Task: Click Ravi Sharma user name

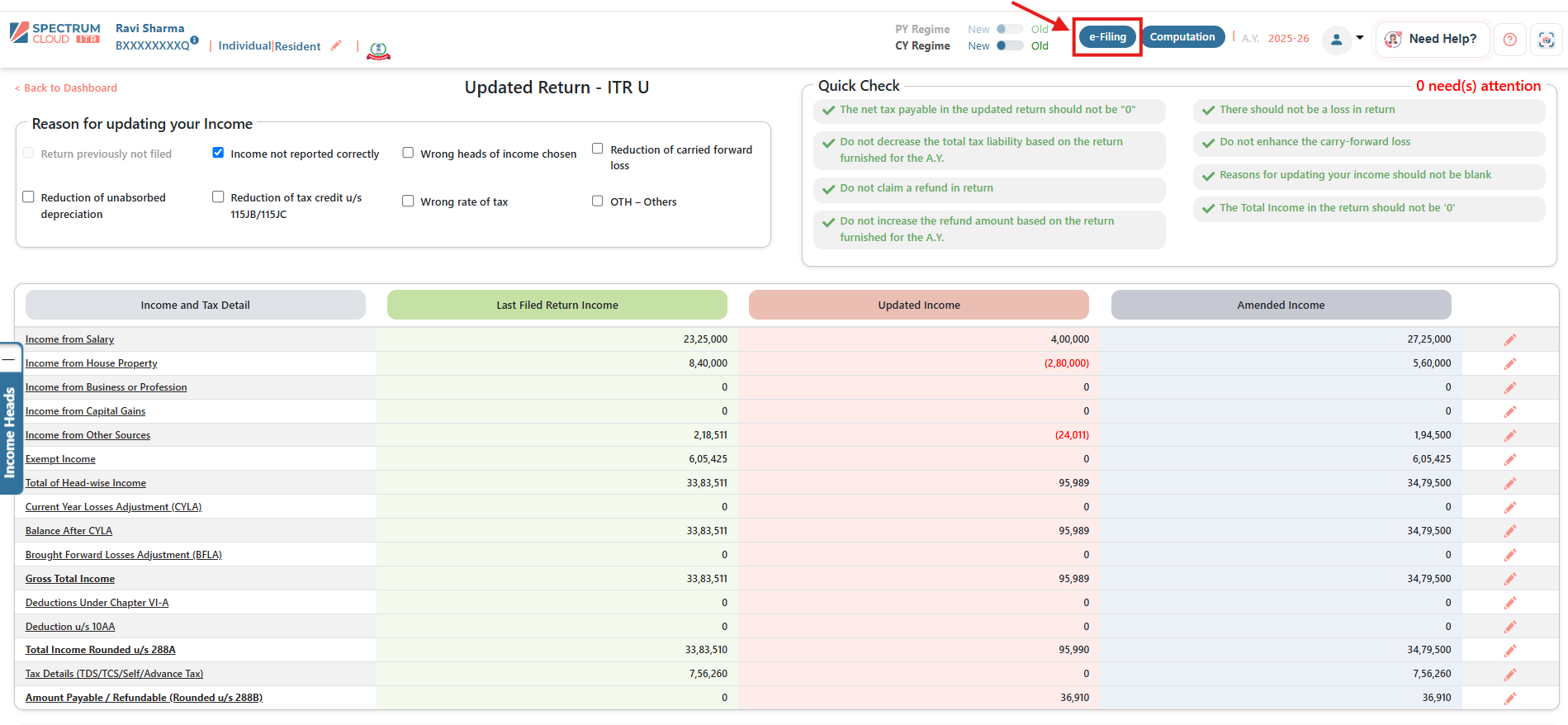Action: [149, 28]
